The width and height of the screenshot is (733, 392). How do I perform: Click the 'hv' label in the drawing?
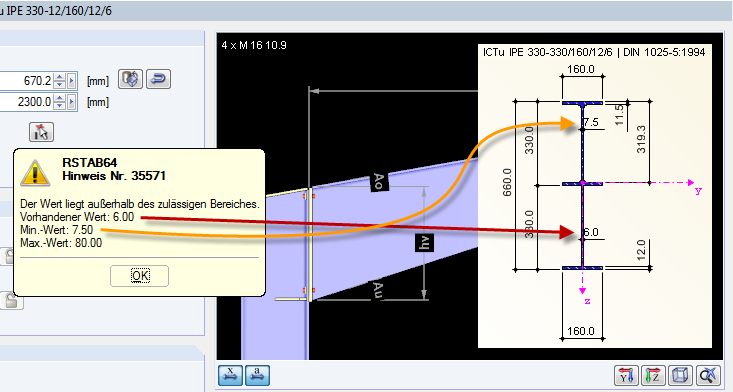pos(424,242)
